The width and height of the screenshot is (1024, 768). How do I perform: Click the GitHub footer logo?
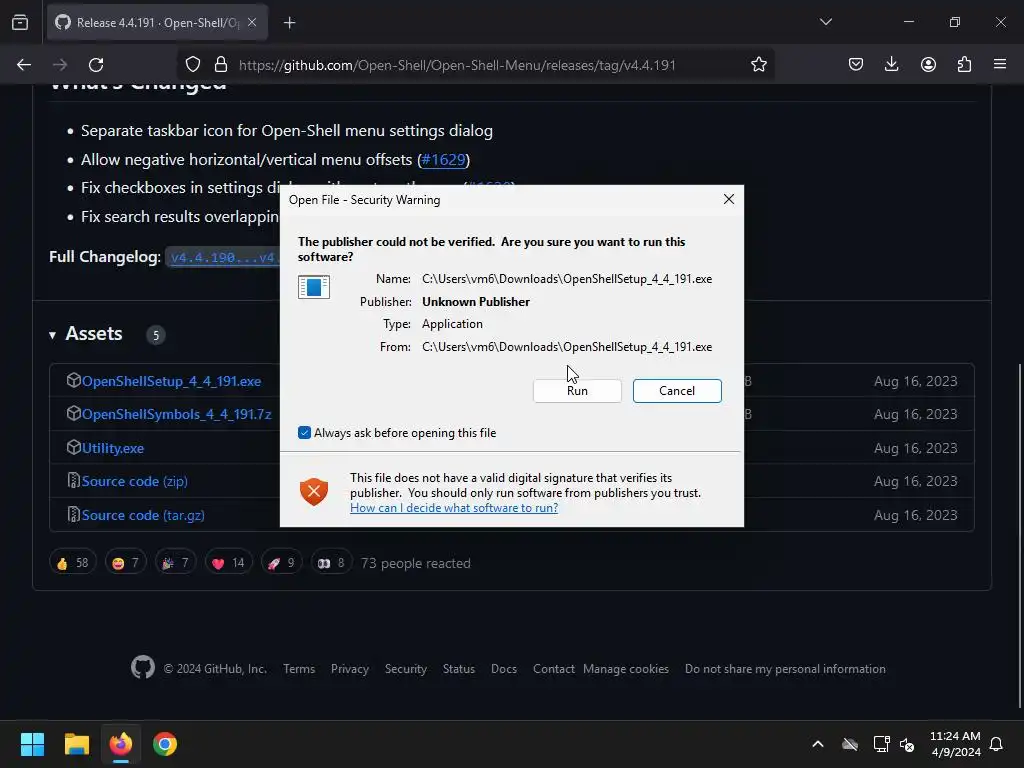click(x=142, y=667)
